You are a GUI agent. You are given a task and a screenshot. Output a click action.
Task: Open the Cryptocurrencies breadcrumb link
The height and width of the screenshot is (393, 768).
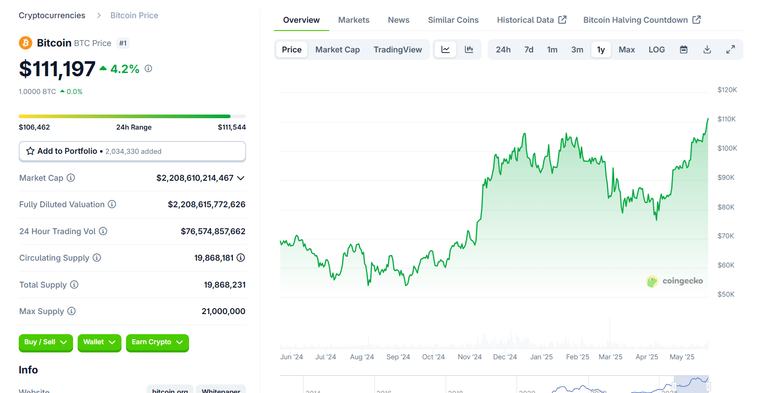pos(52,16)
